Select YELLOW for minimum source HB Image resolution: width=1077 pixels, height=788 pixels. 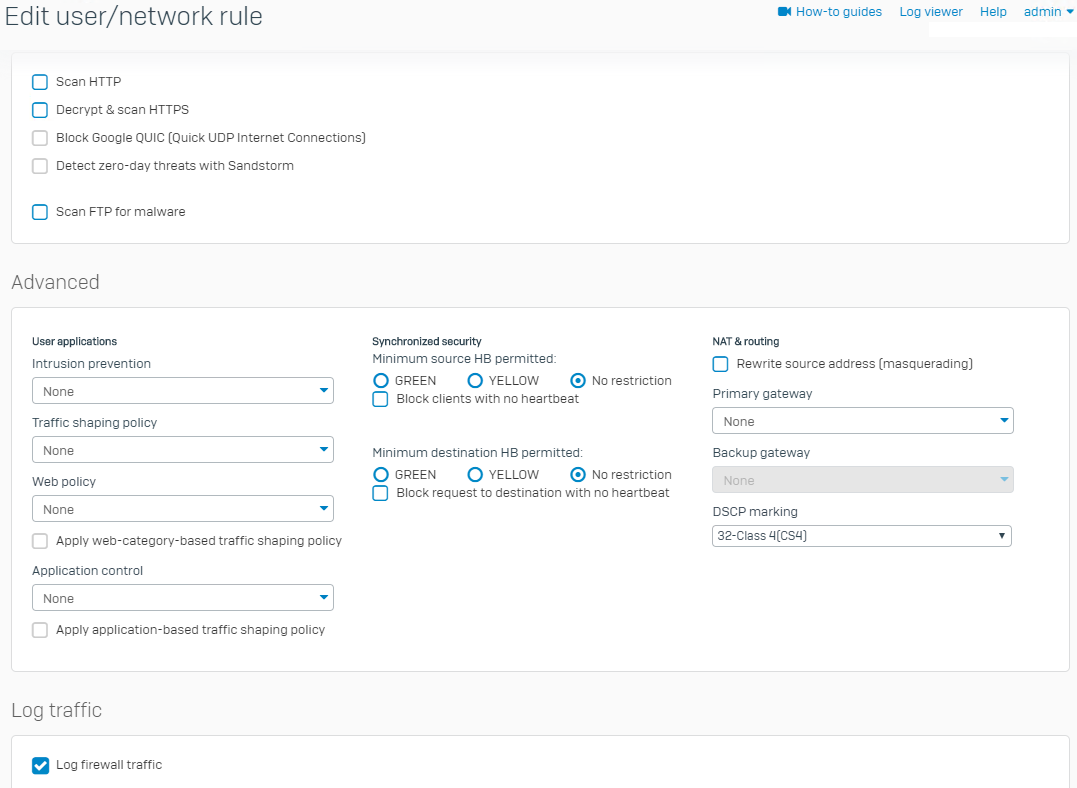click(x=475, y=381)
